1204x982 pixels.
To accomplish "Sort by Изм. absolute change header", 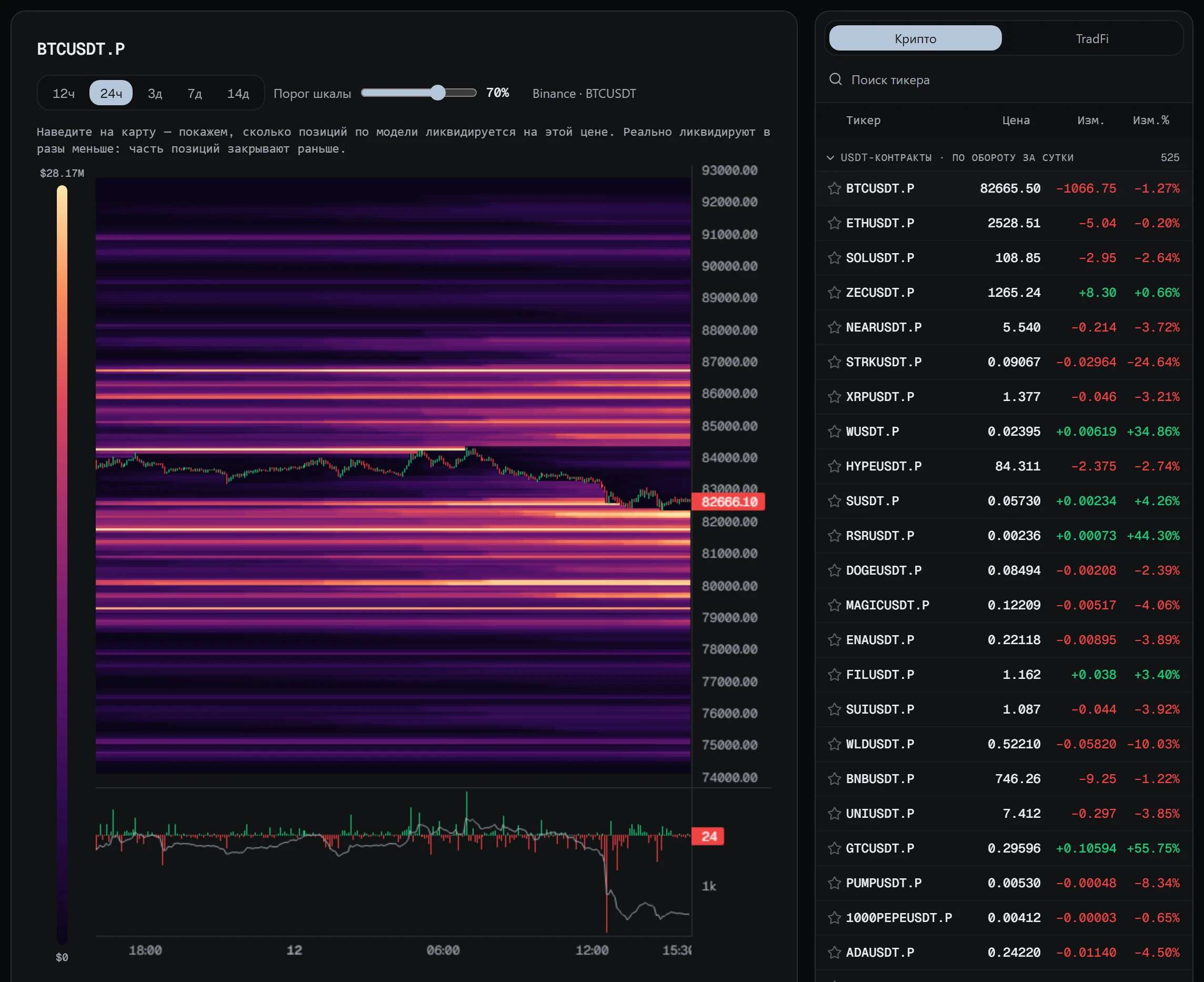I will click(x=1090, y=121).
